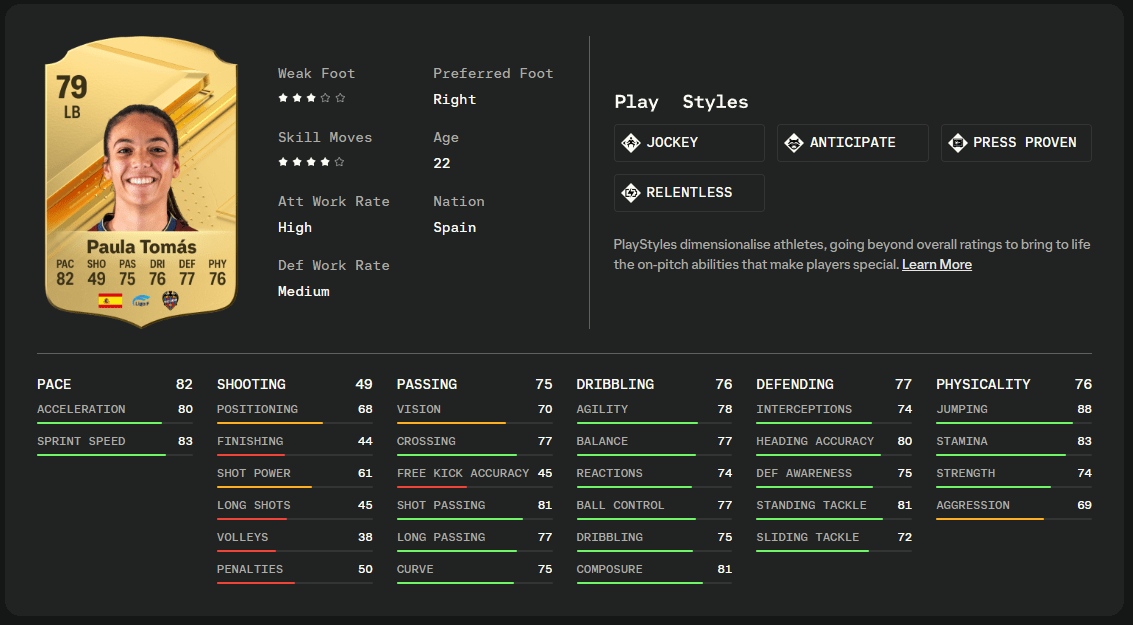
Task: Select the ANTICIPATE playstyle button
Action: pyautogui.click(x=853, y=142)
